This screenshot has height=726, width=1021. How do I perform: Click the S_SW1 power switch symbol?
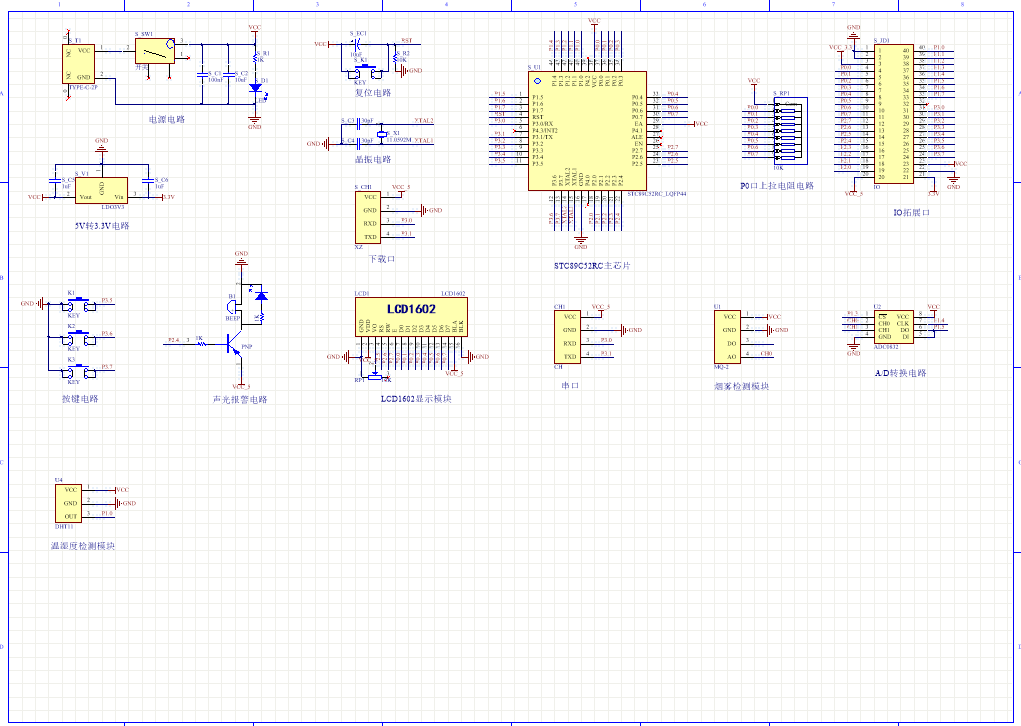click(x=153, y=52)
